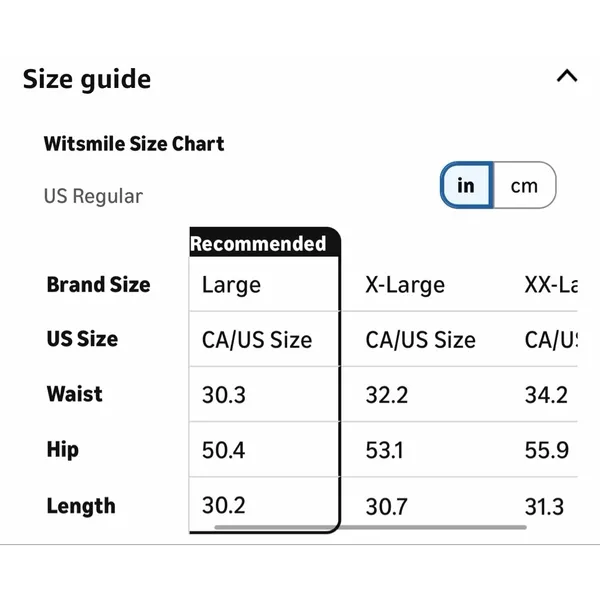Image resolution: width=600 pixels, height=600 pixels.
Task: Collapse the Size guide section chevron
Action: (567, 76)
